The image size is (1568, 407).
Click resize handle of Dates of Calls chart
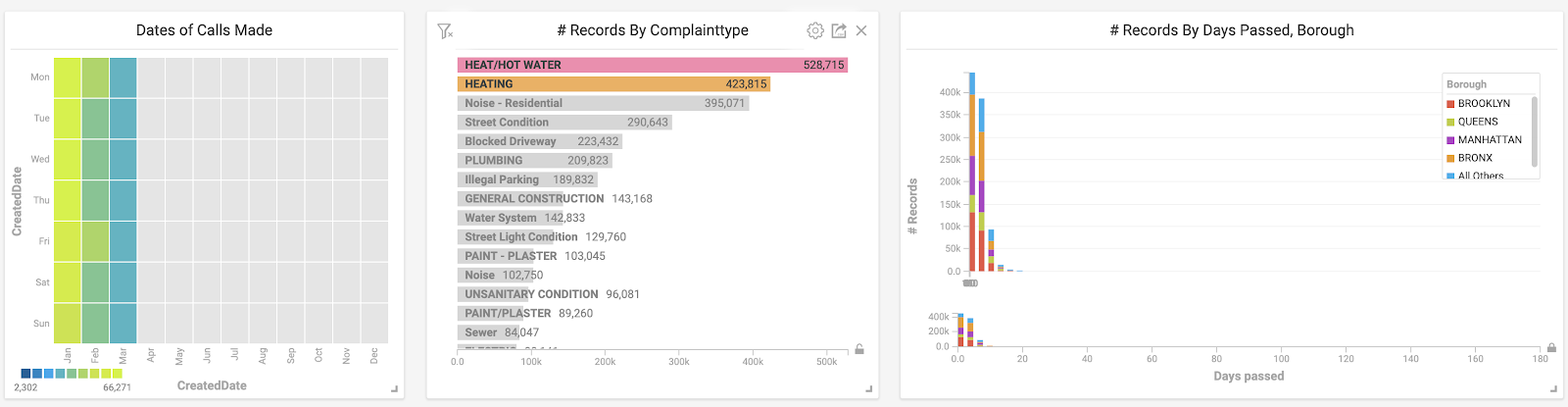point(395,389)
